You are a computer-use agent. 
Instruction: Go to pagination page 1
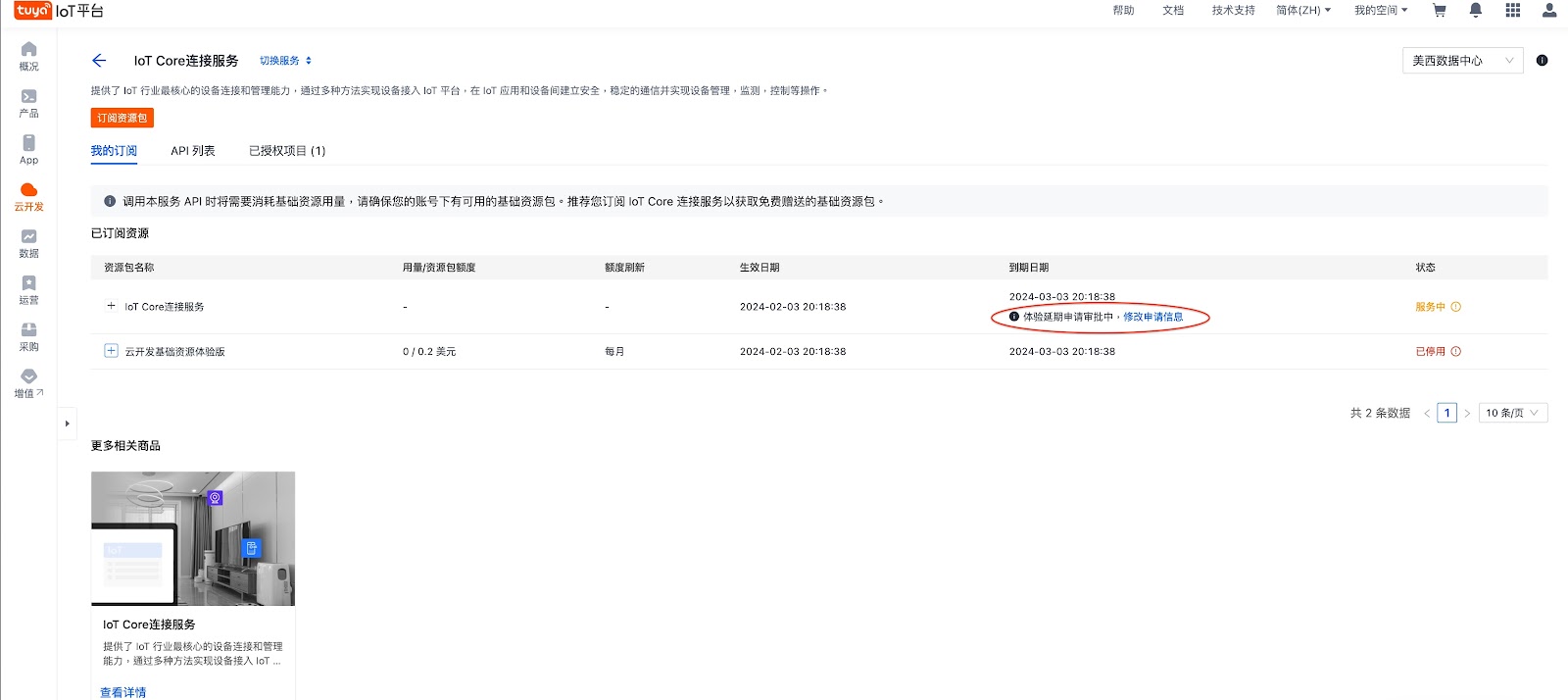1446,413
